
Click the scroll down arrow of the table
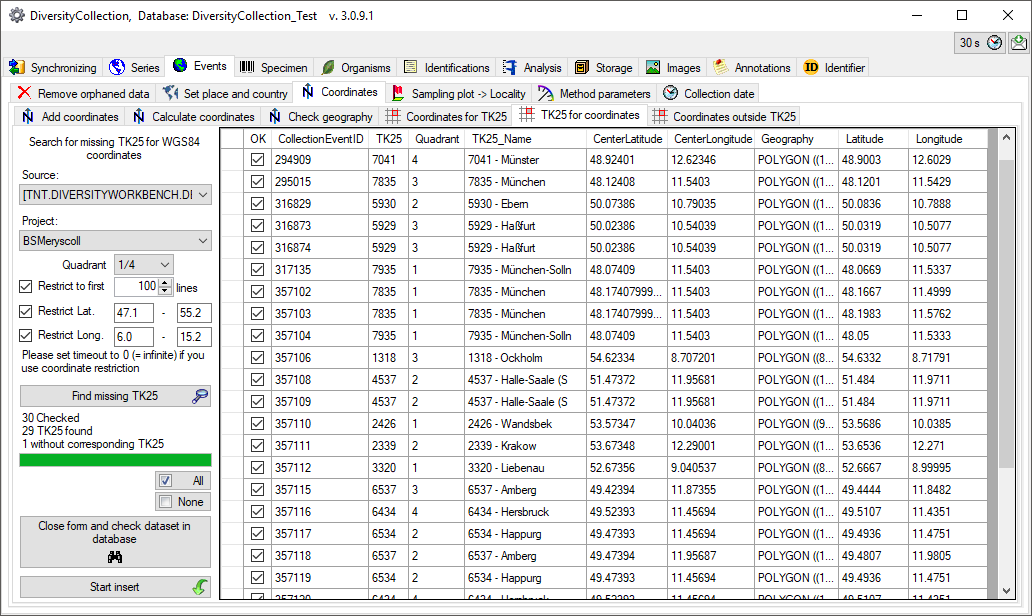click(x=1006, y=591)
